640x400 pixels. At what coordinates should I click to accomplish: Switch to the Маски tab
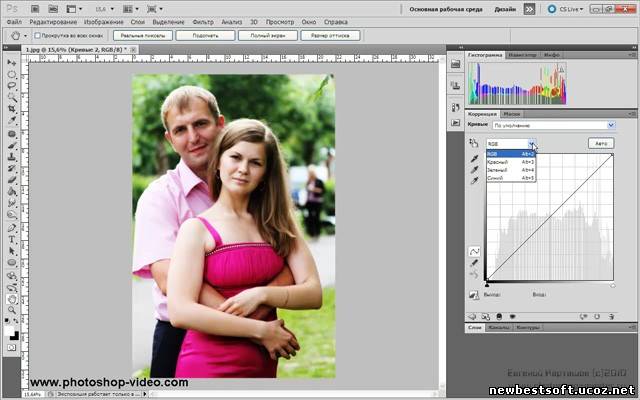511,114
